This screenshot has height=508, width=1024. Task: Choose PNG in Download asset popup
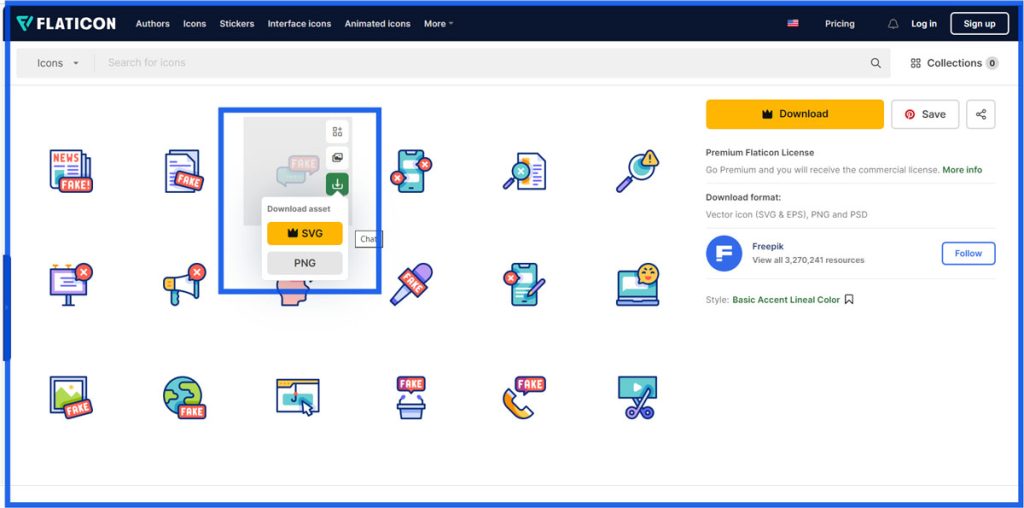tap(305, 263)
